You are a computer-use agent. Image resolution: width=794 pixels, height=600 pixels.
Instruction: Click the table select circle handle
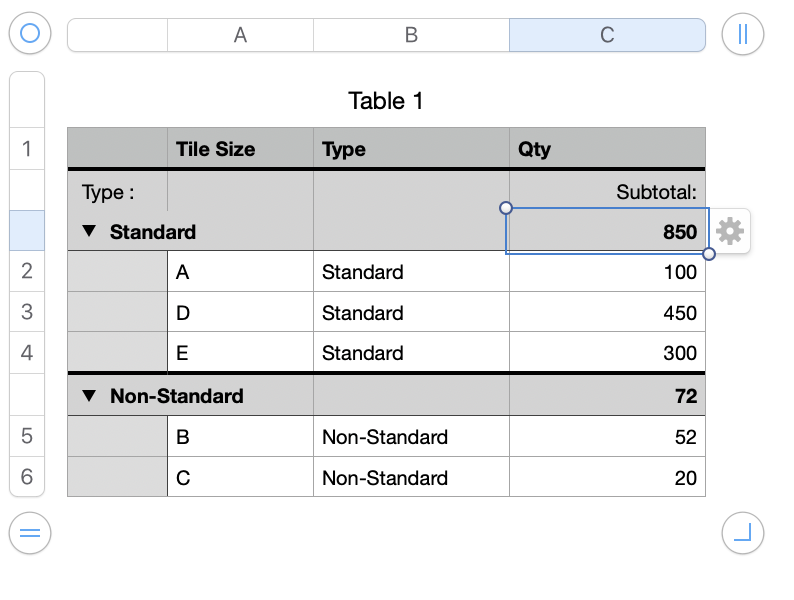point(30,34)
